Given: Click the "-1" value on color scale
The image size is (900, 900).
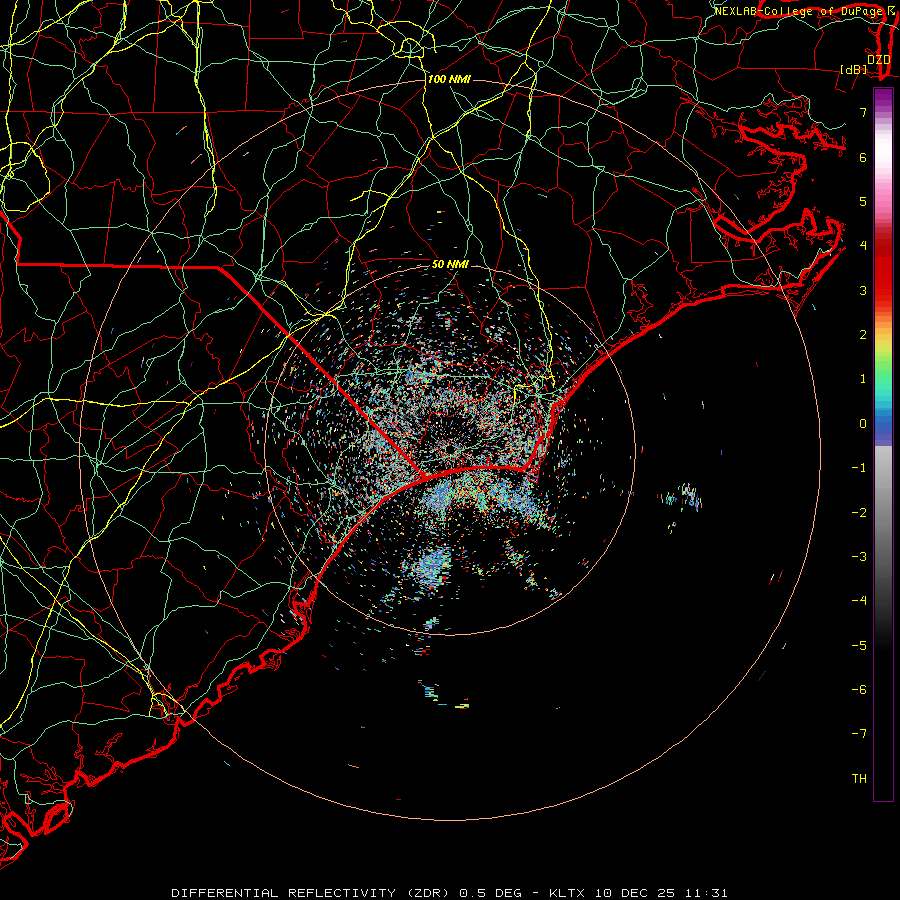Looking at the screenshot, I should [859, 468].
